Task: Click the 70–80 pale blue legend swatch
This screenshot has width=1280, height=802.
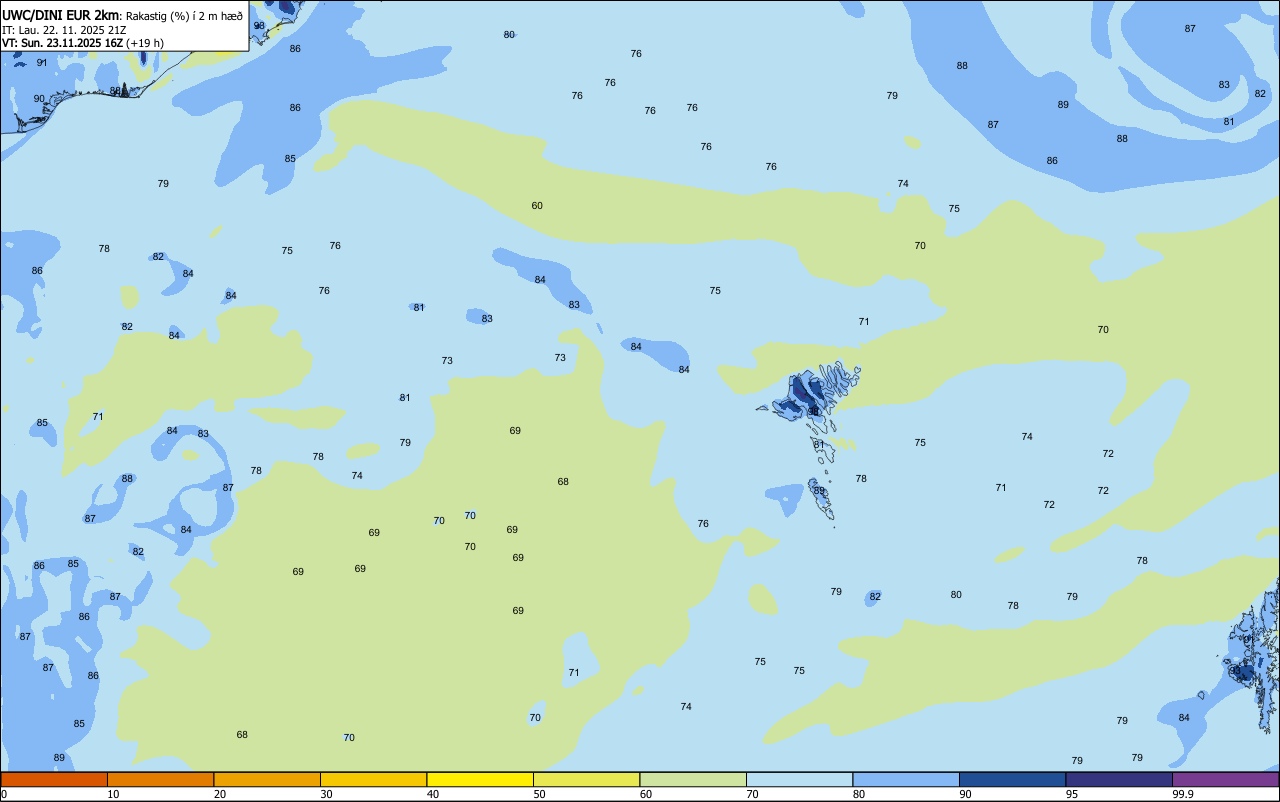Action: pos(799,779)
